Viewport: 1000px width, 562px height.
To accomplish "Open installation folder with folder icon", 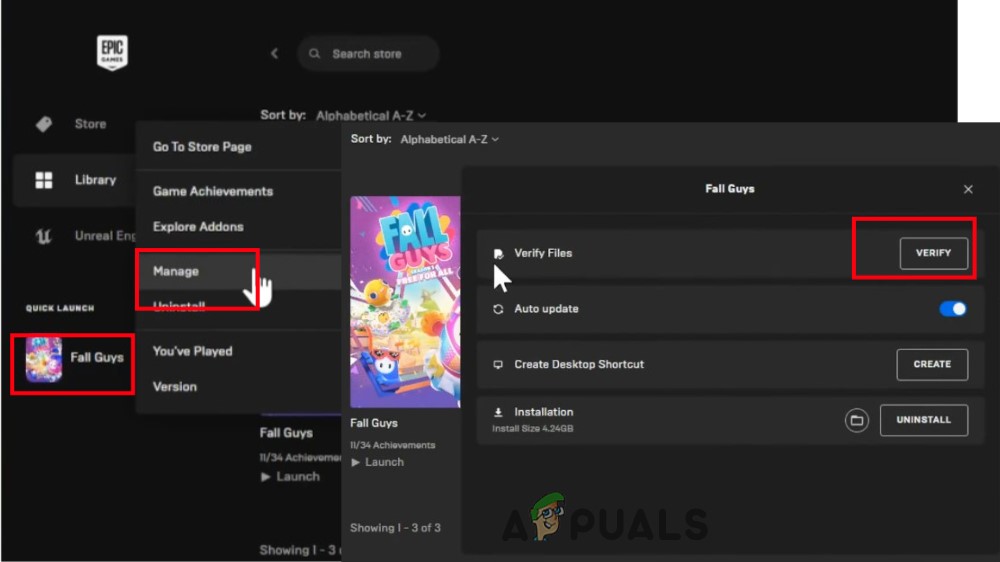I will 857,420.
